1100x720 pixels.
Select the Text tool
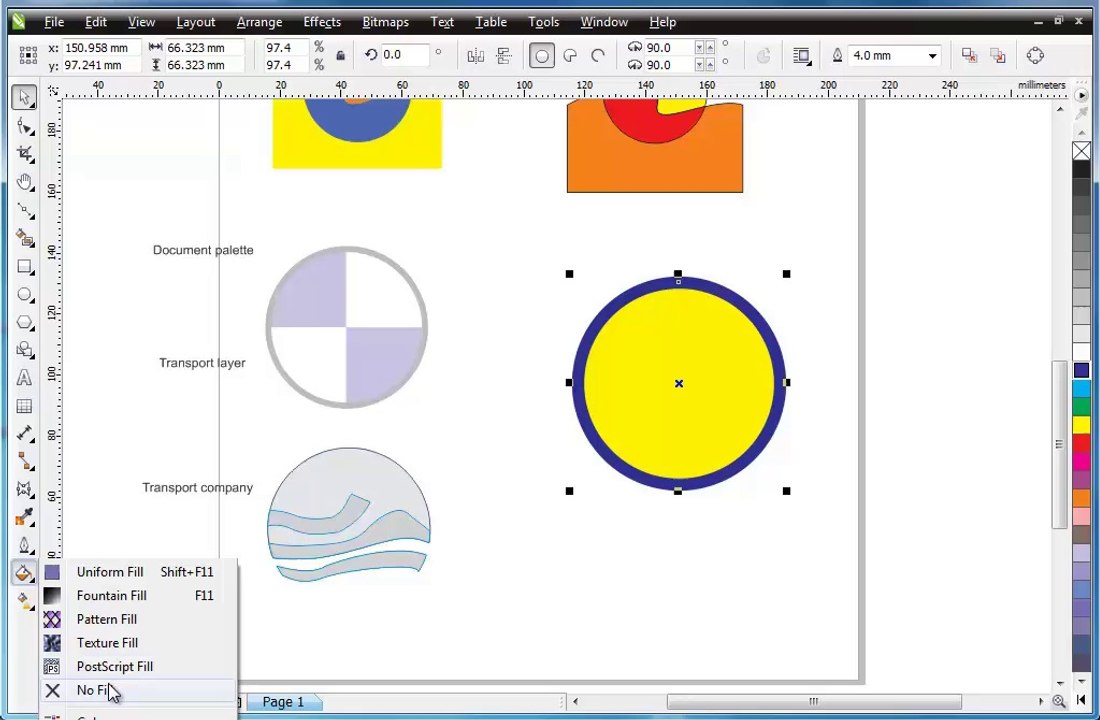[x=25, y=378]
